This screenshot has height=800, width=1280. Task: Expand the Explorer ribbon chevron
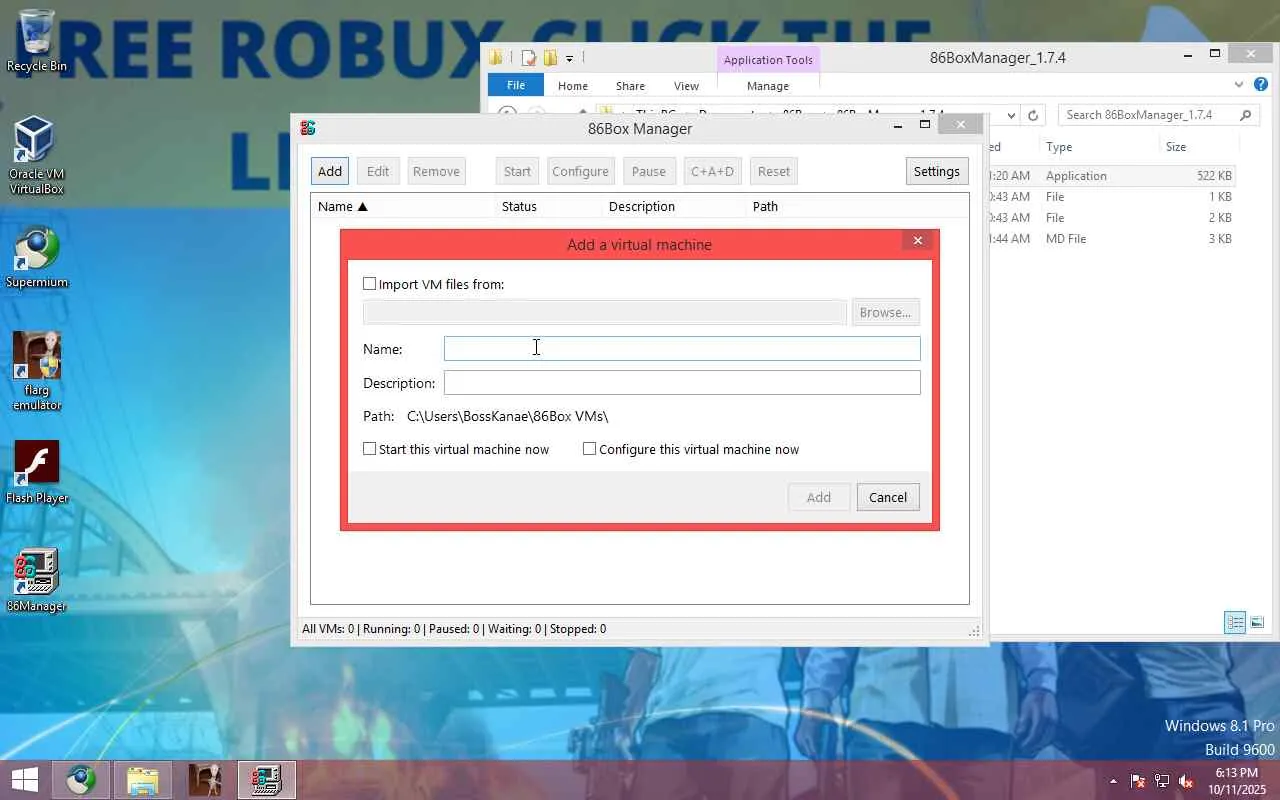point(1239,85)
